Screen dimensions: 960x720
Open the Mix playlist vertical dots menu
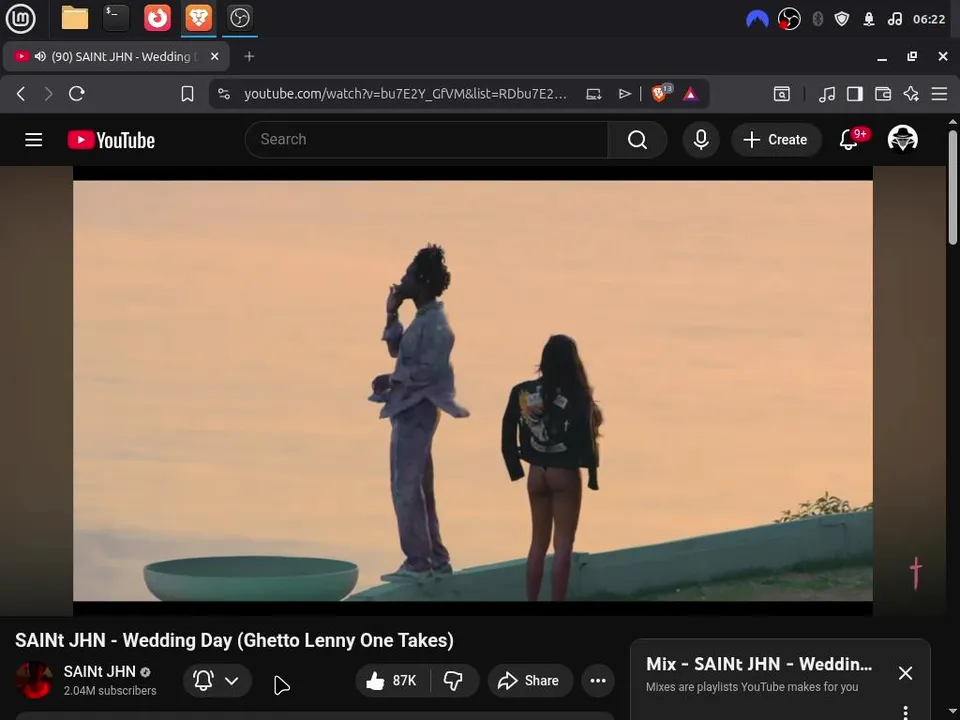click(x=906, y=713)
